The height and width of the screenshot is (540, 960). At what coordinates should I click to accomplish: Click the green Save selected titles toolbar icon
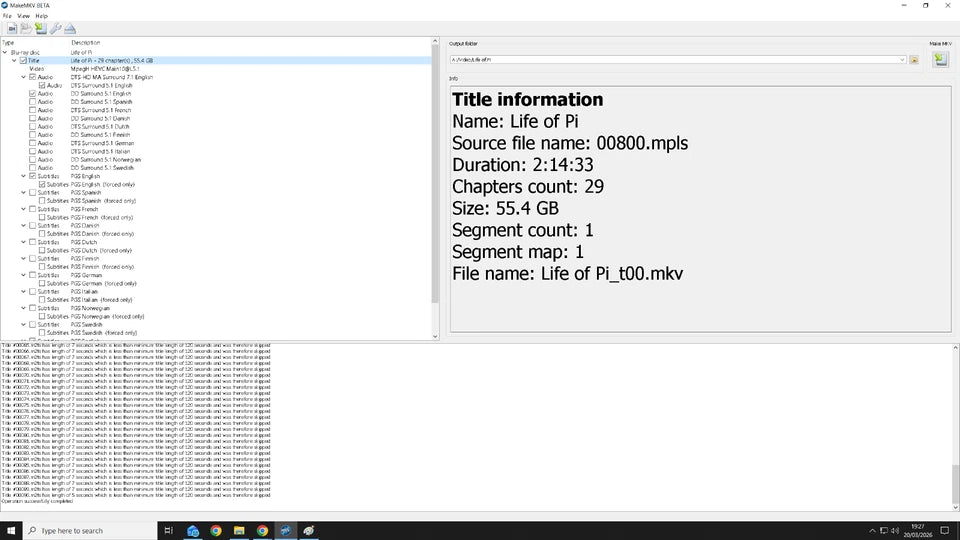point(40,29)
